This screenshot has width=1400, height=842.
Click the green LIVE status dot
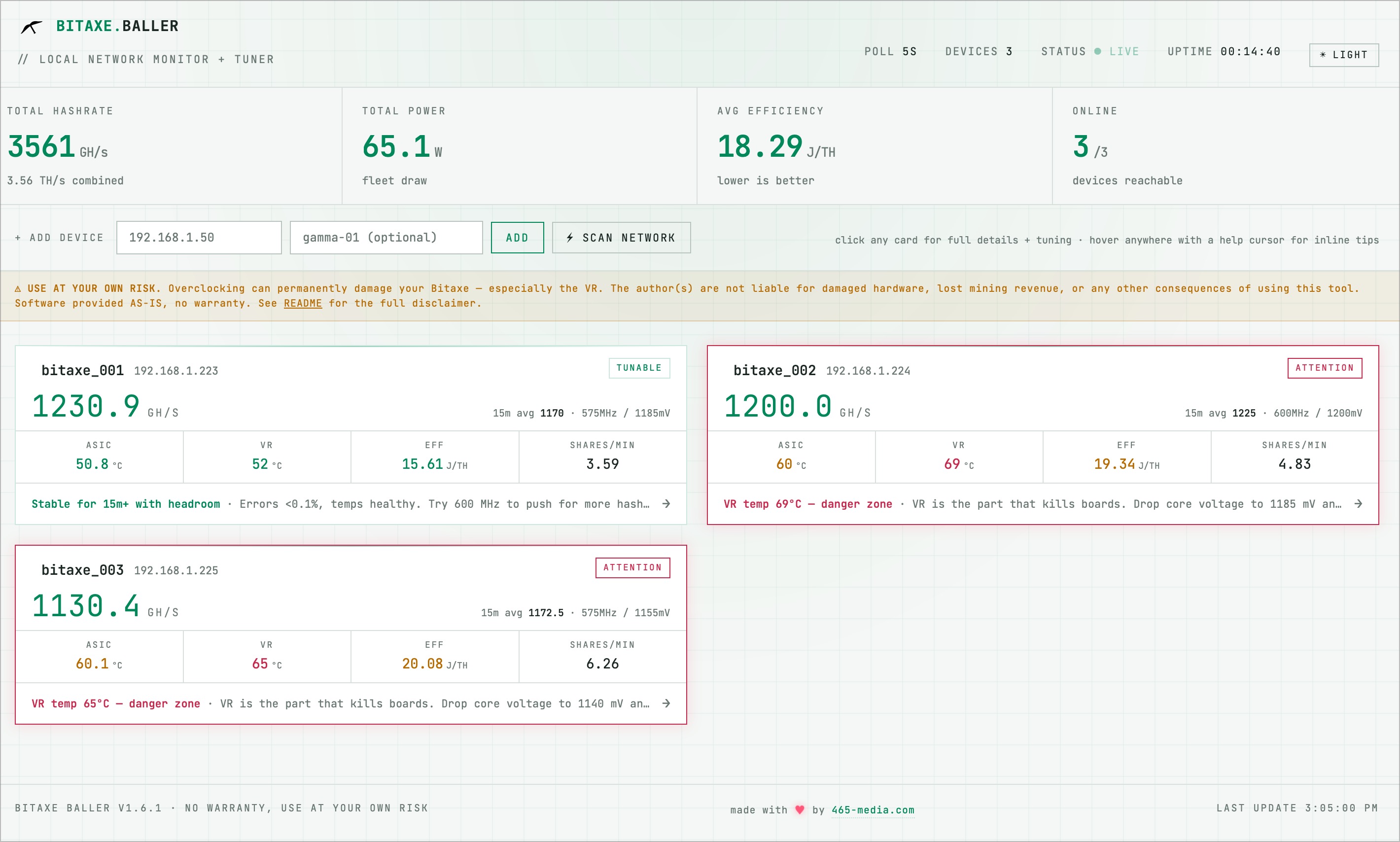[x=1098, y=52]
